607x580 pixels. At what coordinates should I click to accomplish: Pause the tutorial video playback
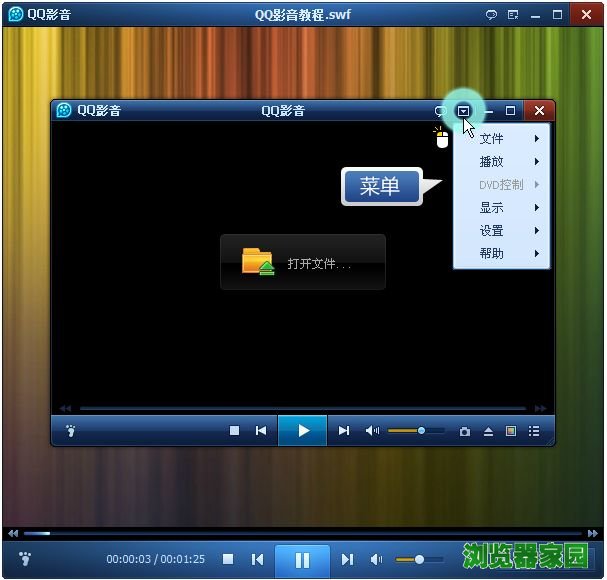coord(302,560)
